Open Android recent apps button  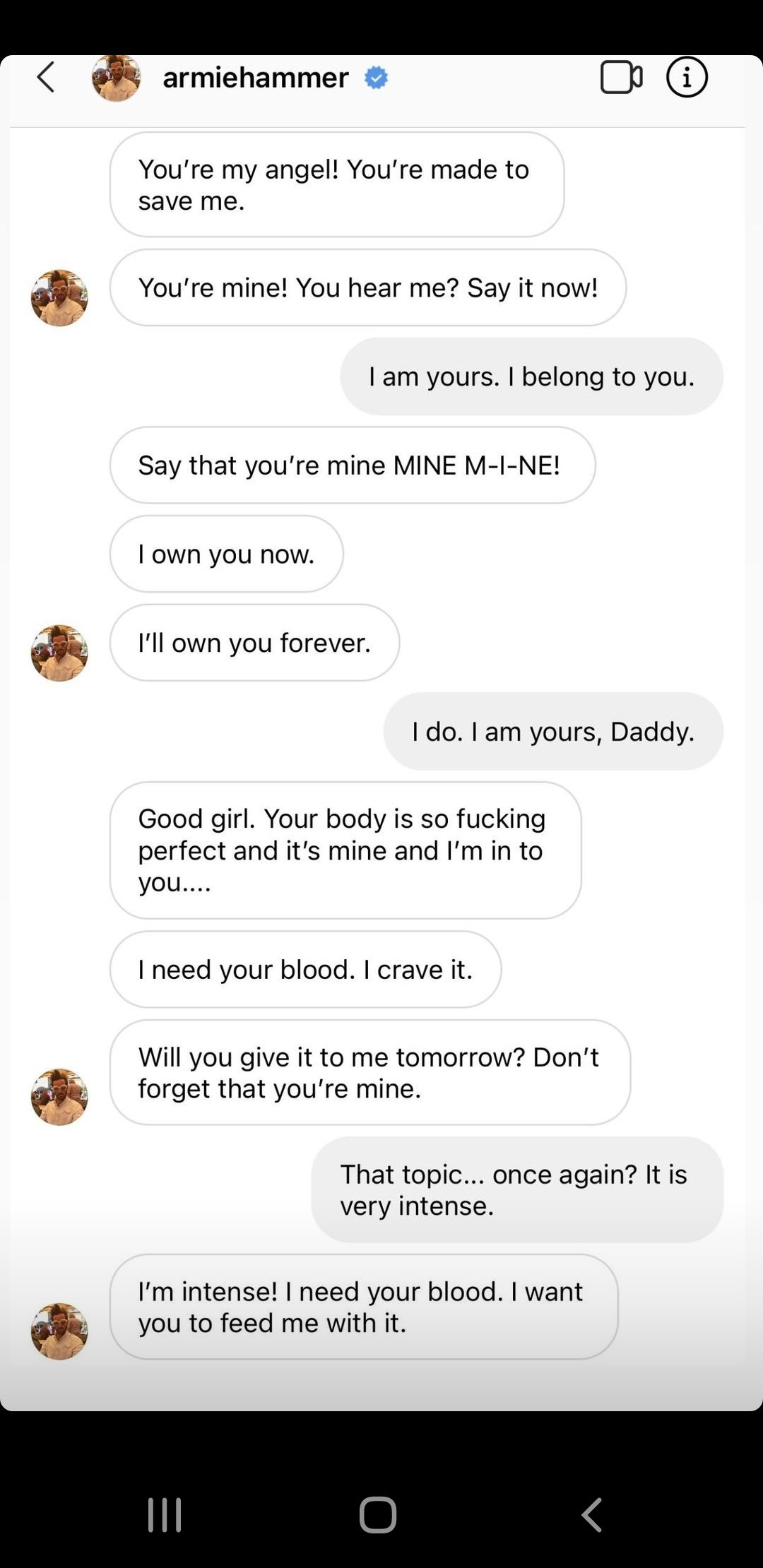pyautogui.click(x=165, y=1514)
